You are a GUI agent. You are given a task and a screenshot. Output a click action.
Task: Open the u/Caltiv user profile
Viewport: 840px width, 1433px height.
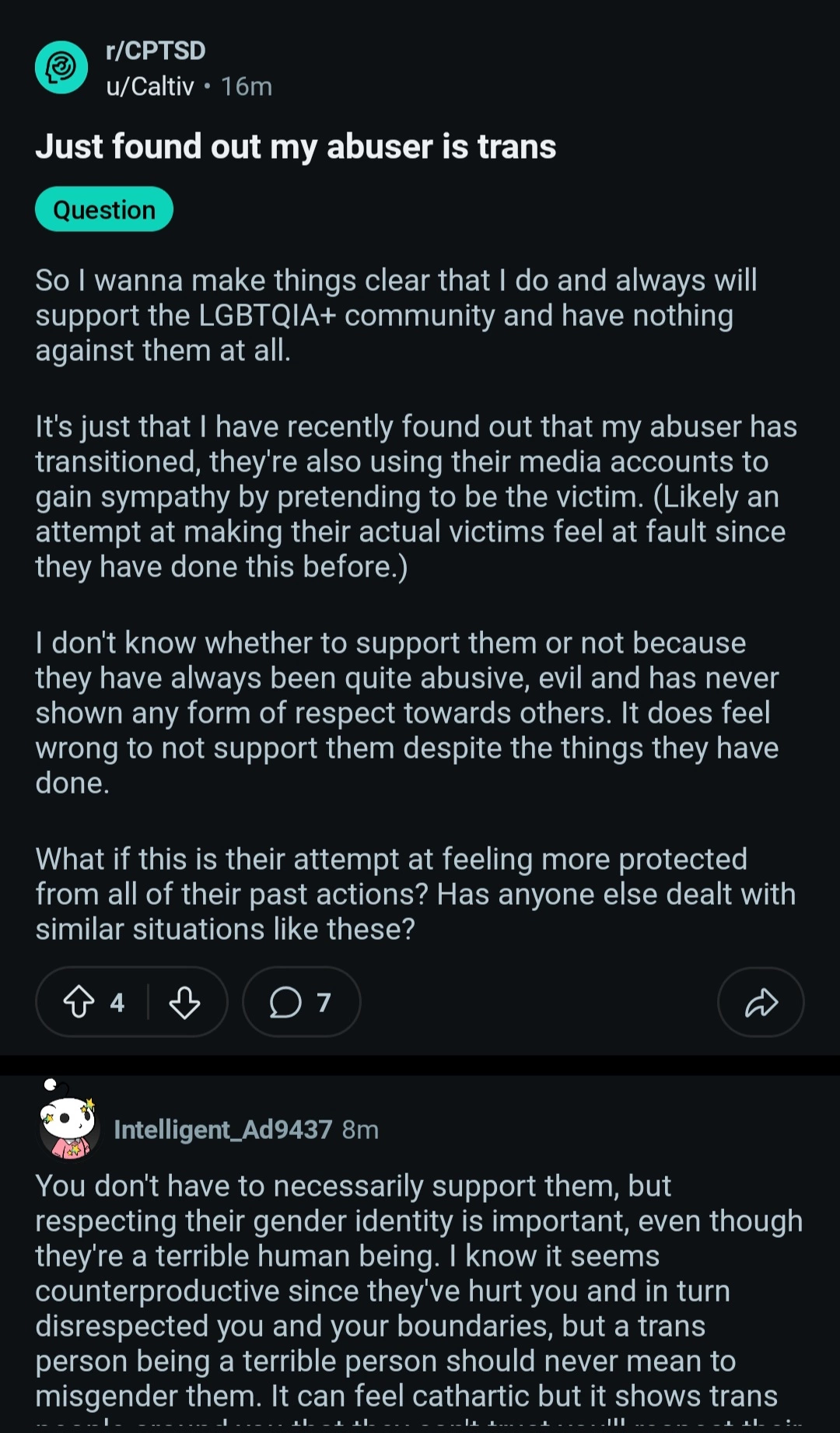[x=150, y=86]
